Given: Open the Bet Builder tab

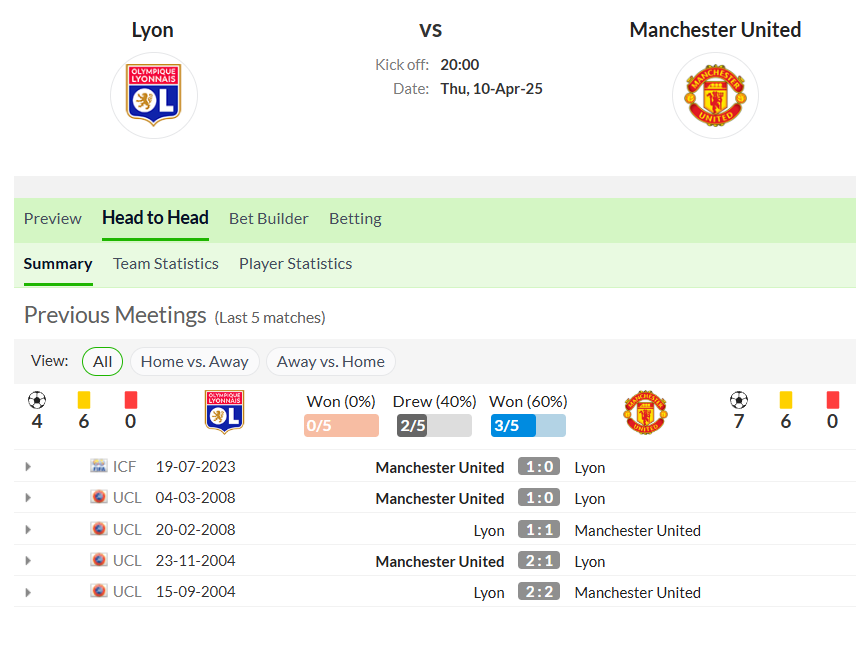Looking at the screenshot, I should 268,218.
